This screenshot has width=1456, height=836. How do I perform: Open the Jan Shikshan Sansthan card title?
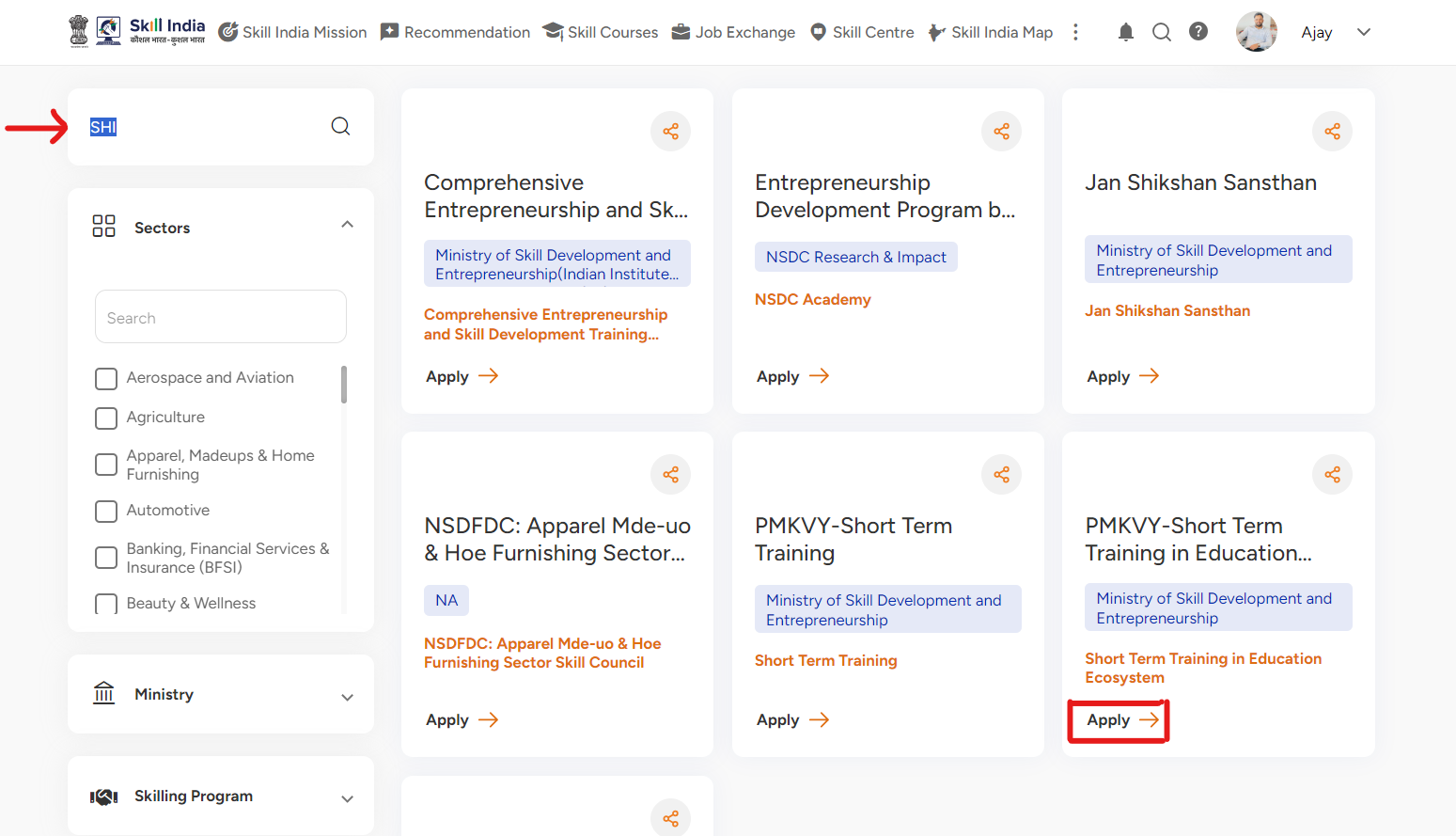point(1200,182)
